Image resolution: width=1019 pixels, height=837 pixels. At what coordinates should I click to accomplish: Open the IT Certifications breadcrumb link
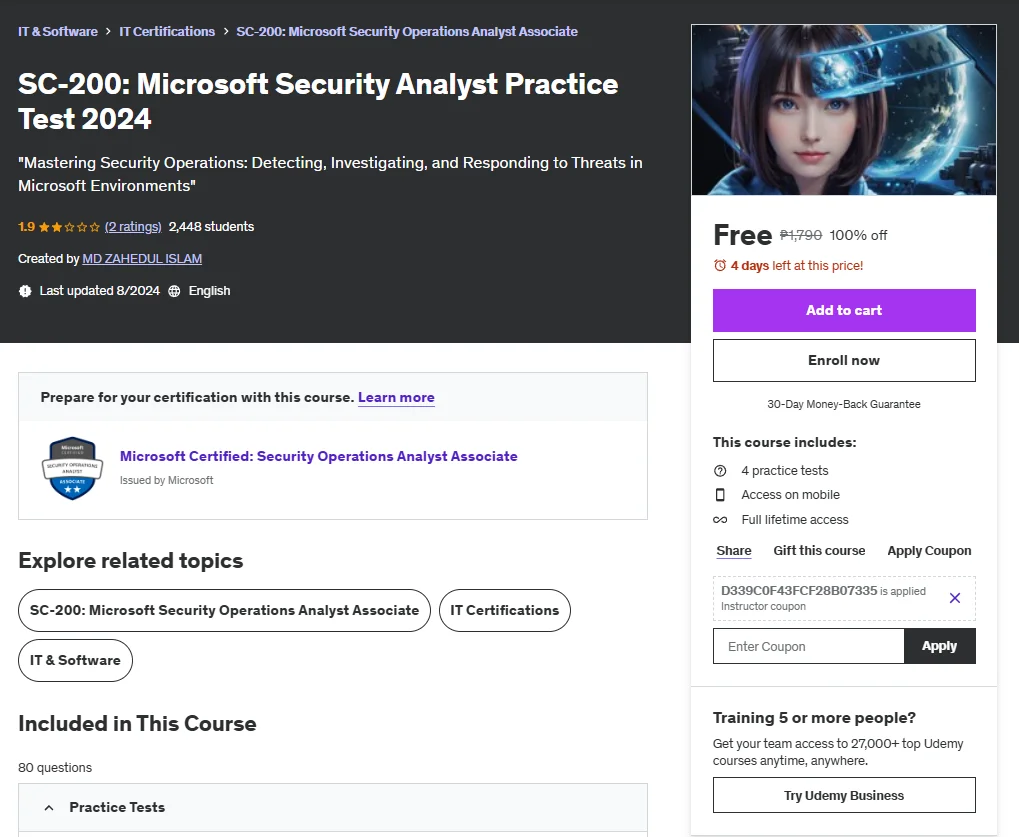pos(167,31)
